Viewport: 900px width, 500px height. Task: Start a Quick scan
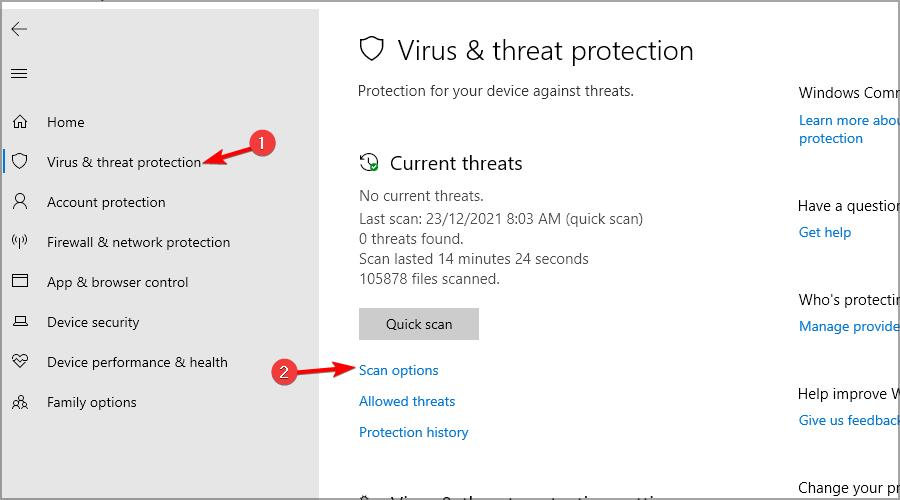click(x=419, y=324)
